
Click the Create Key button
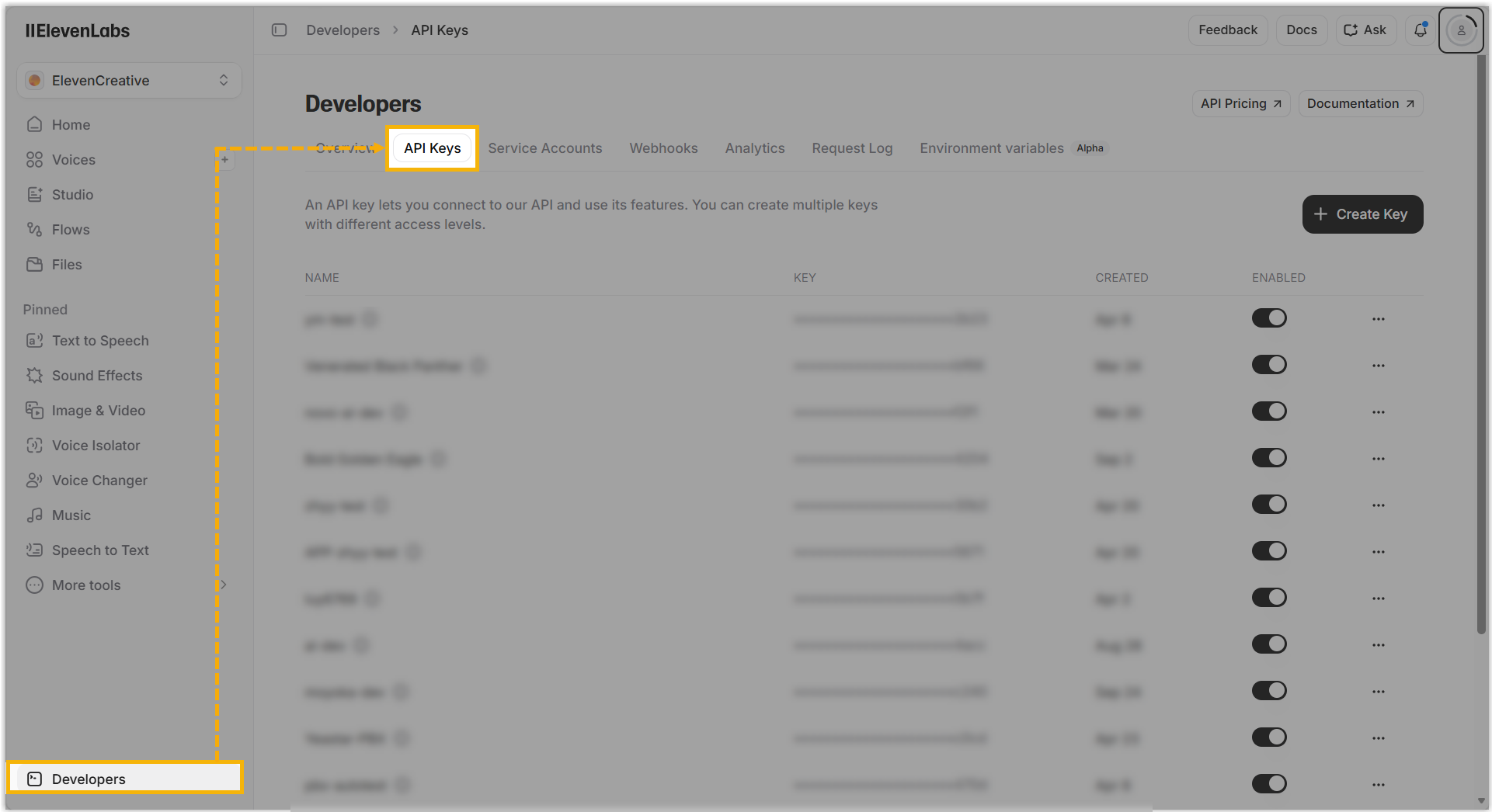pyautogui.click(x=1362, y=214)
